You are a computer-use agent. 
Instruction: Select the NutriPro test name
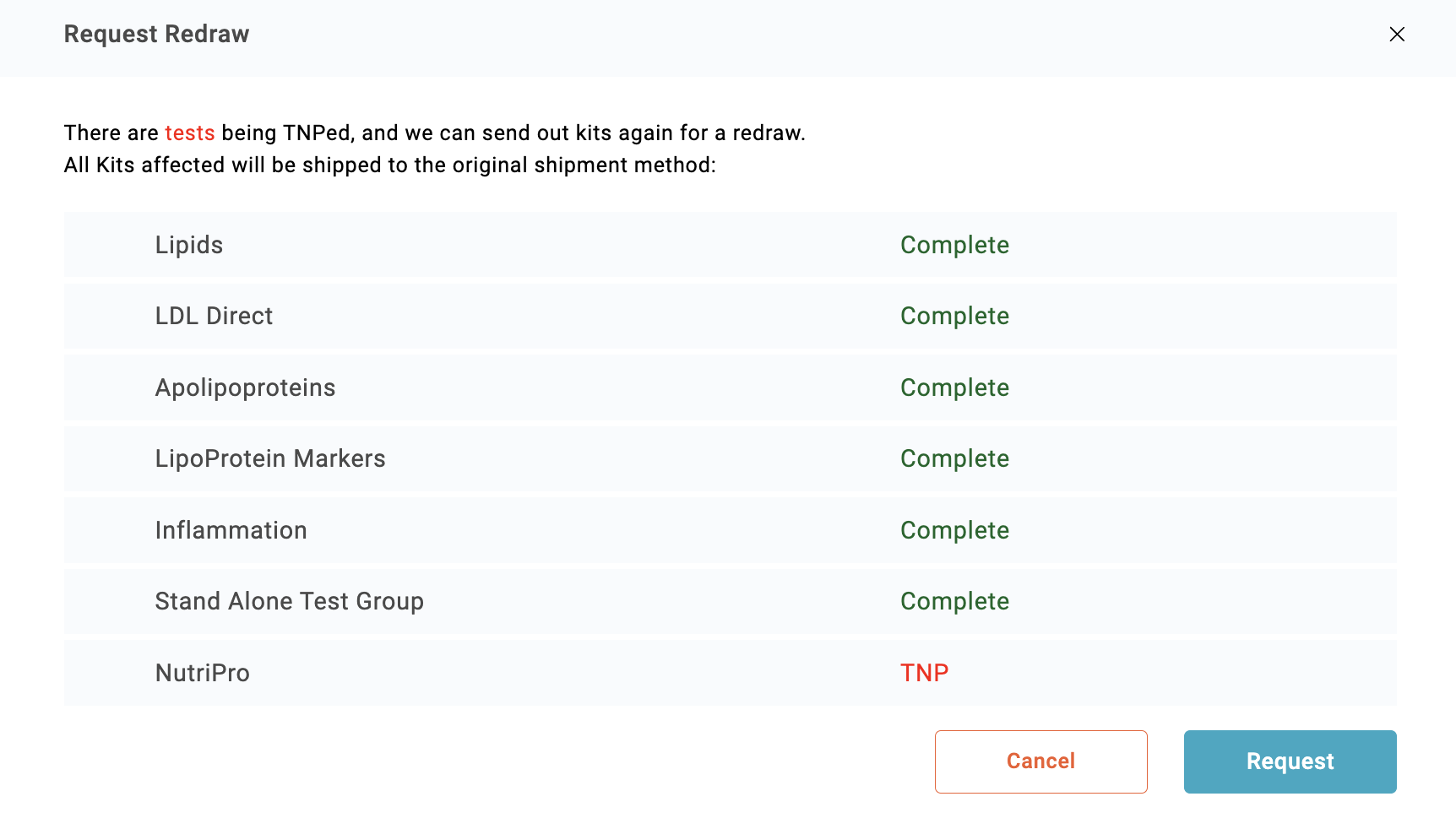click(203, 673)
